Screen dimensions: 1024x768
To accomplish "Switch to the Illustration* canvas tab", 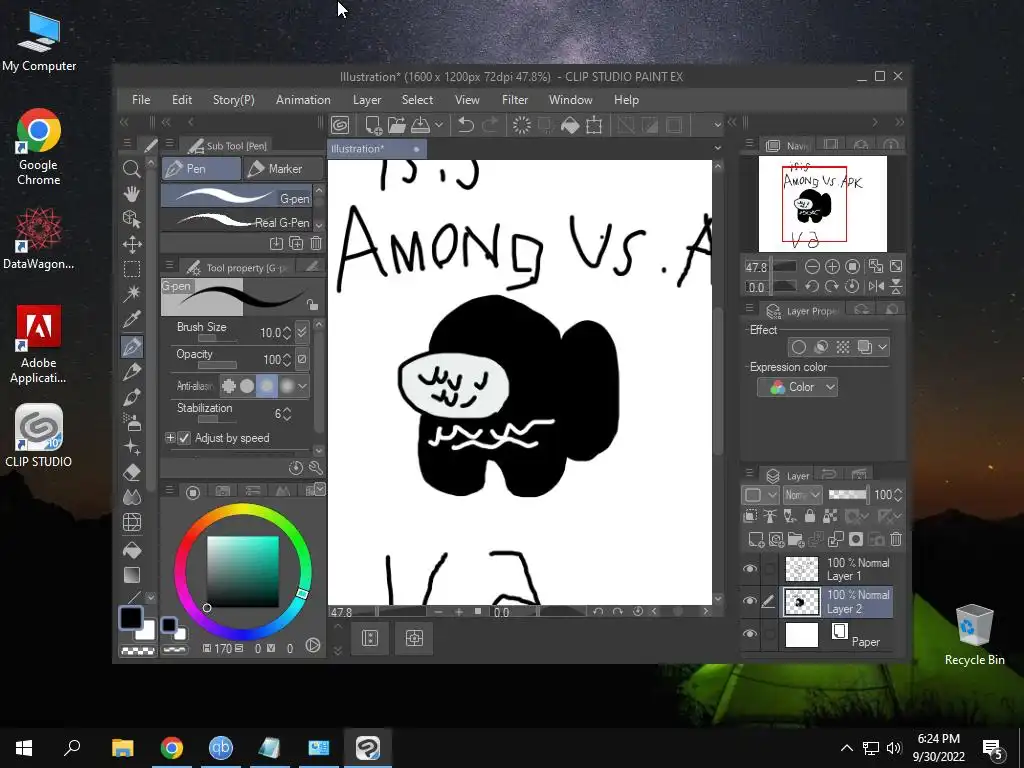I will click(x=377, y=149).
